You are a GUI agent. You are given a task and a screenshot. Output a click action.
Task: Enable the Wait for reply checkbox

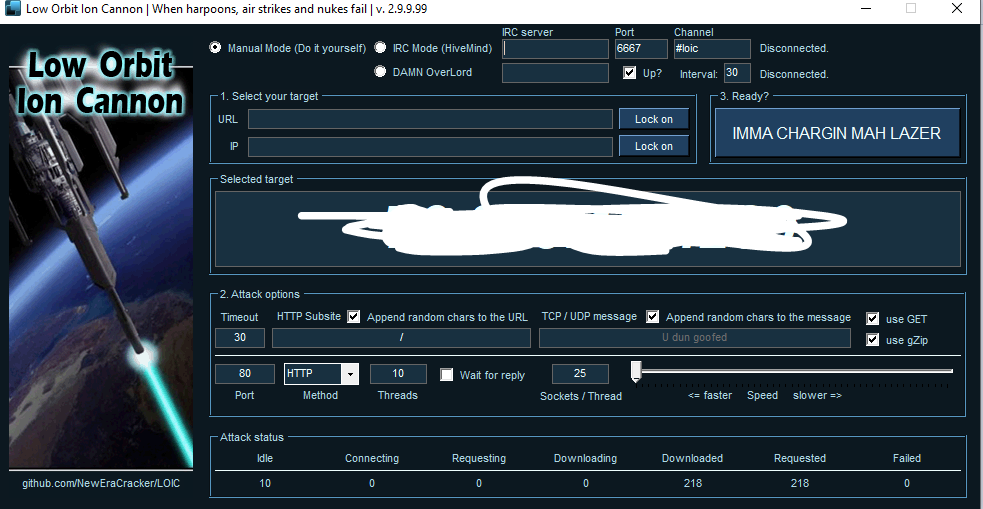click(x=446, y=375)
